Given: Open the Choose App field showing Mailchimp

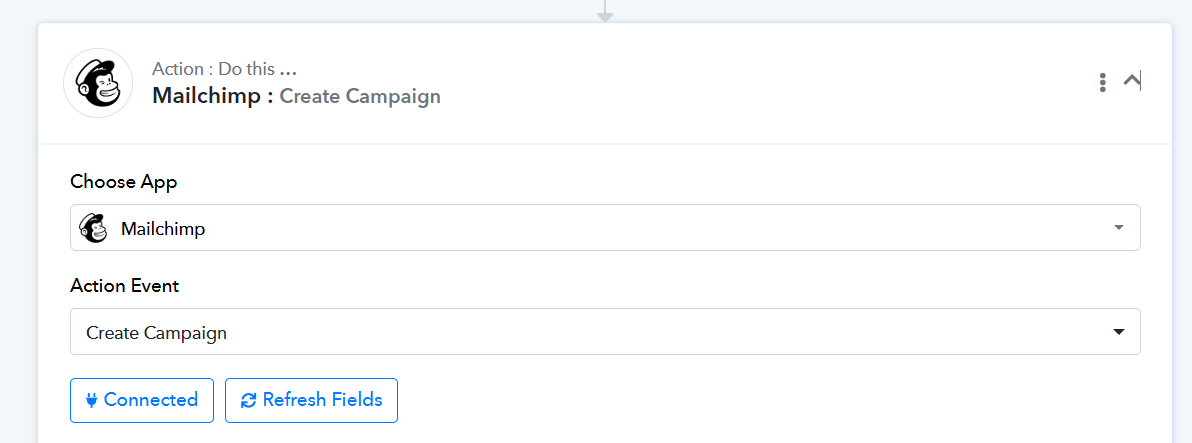Looking at the screenshot, I should [x=605, y=227].
